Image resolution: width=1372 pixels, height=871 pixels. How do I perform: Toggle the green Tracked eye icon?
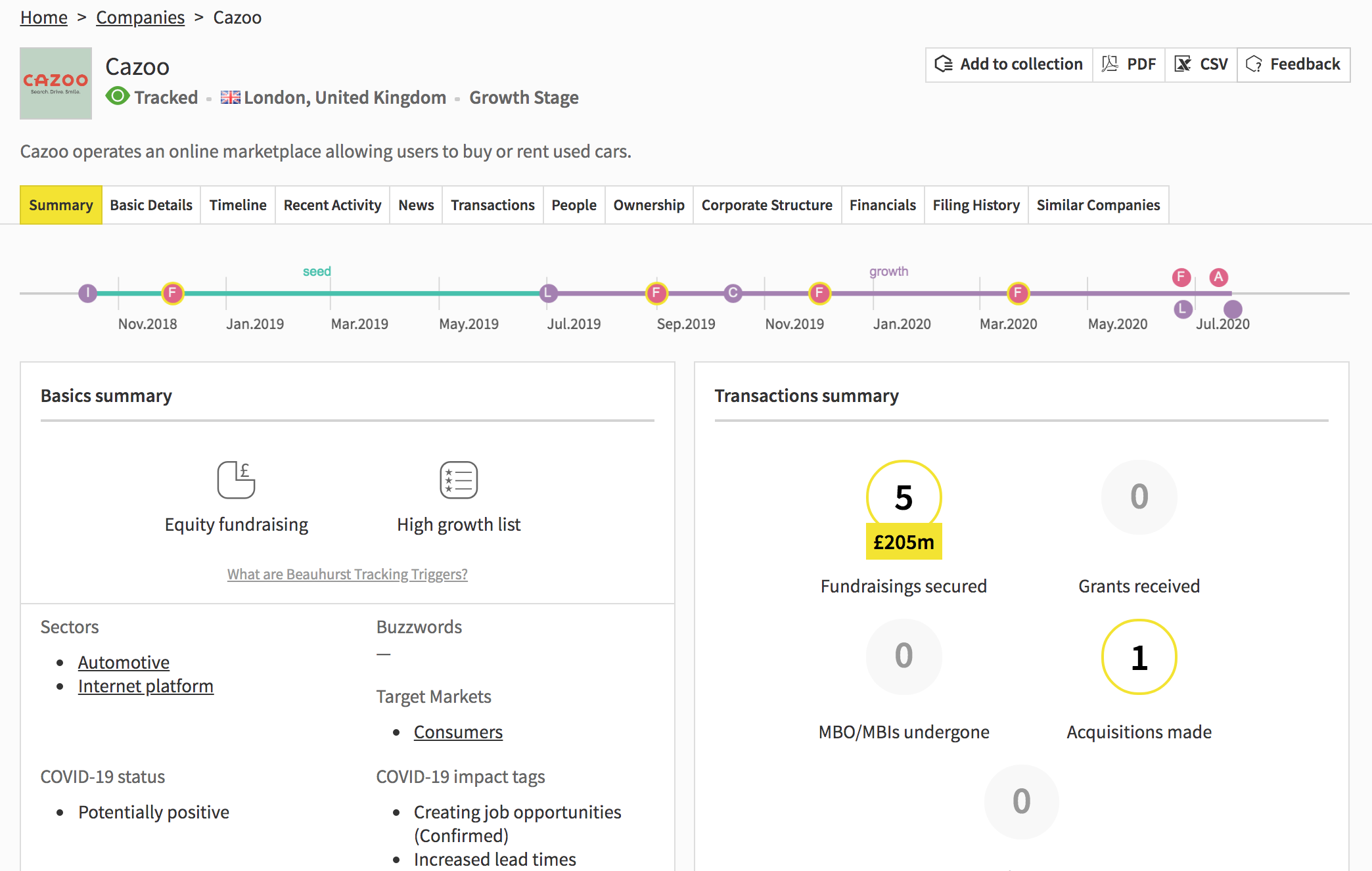coord(118,97)
